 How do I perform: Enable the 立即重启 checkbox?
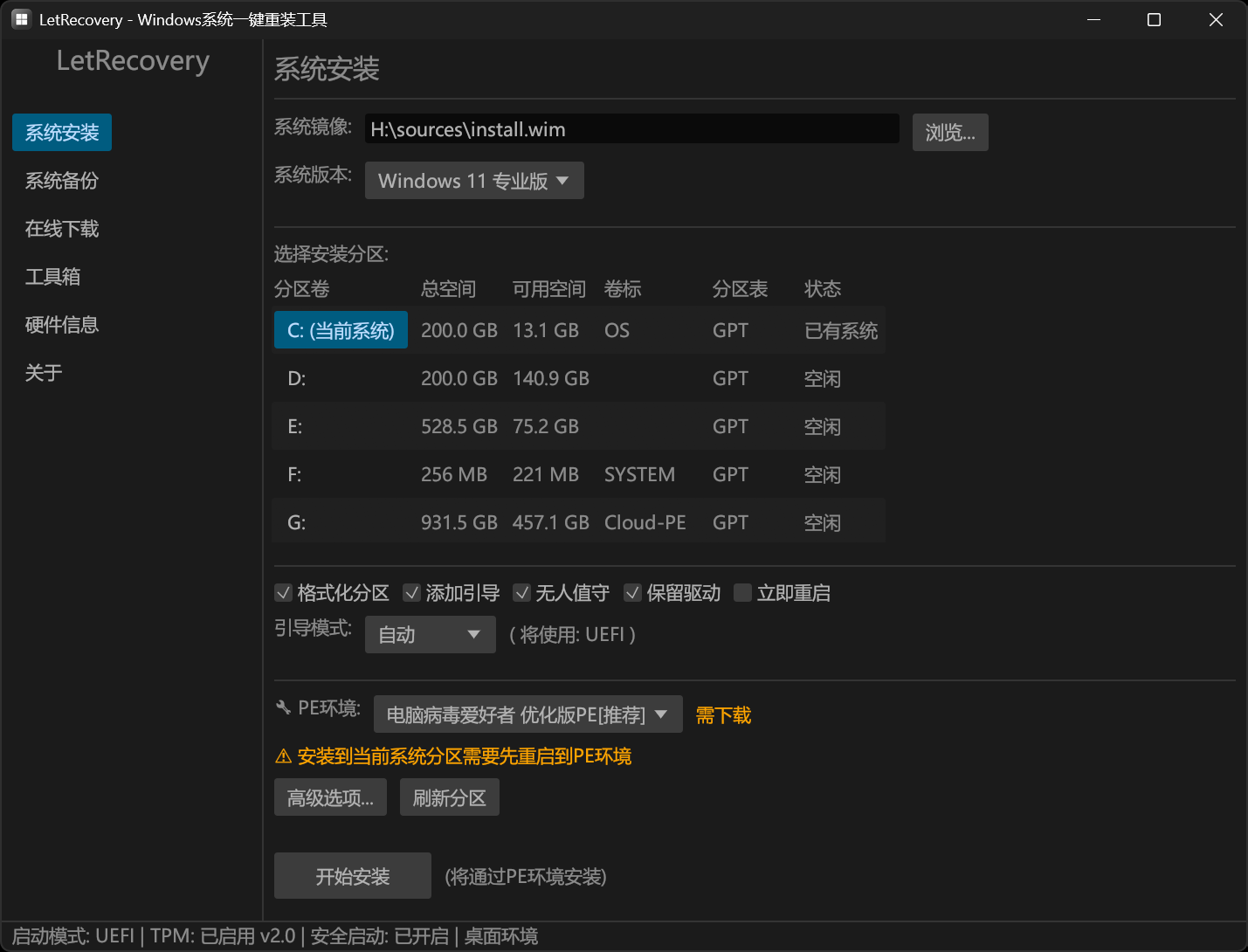click(742, 592)
